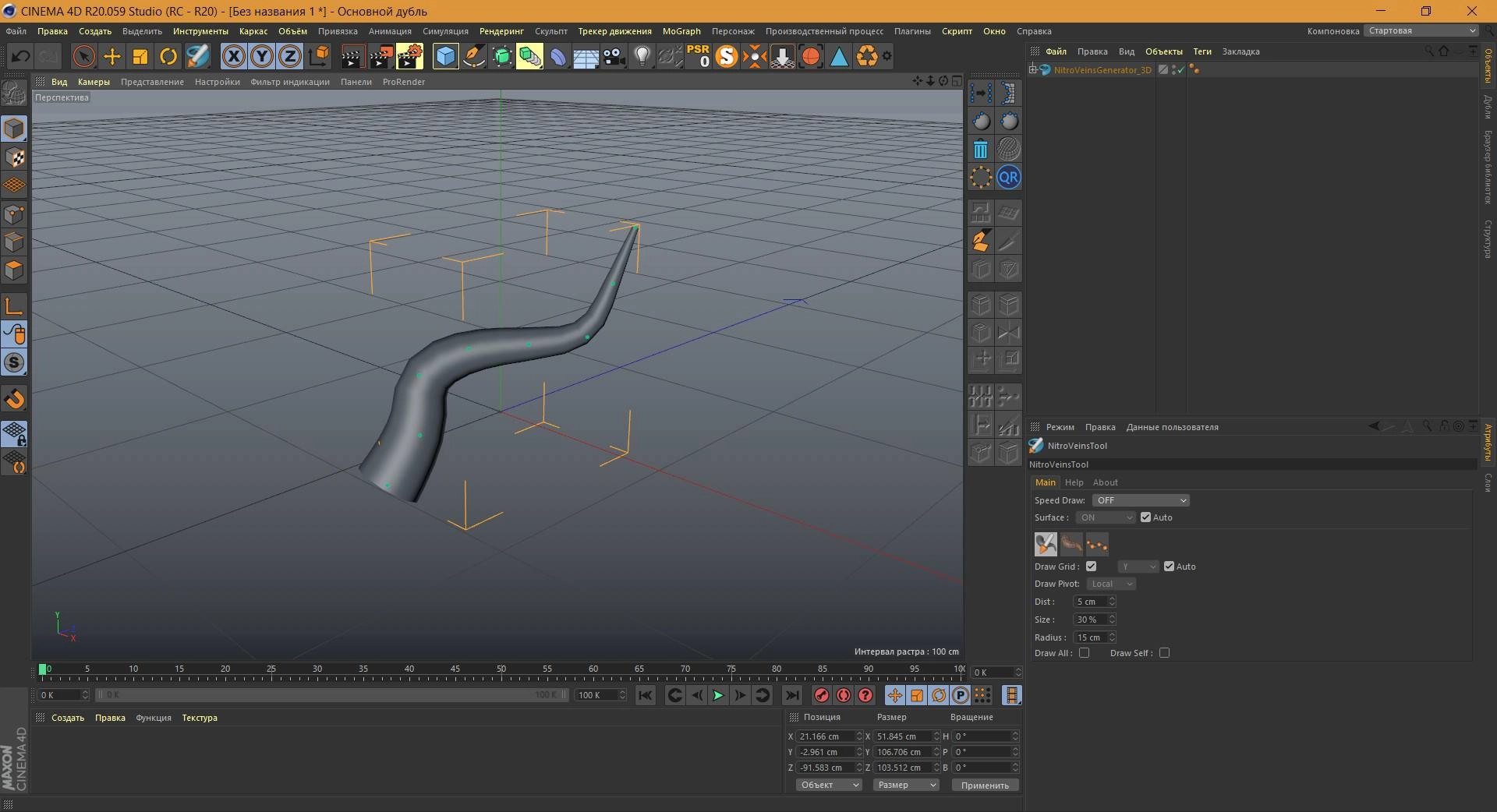Enable Texture mode checkered icon

click(14, 157)
